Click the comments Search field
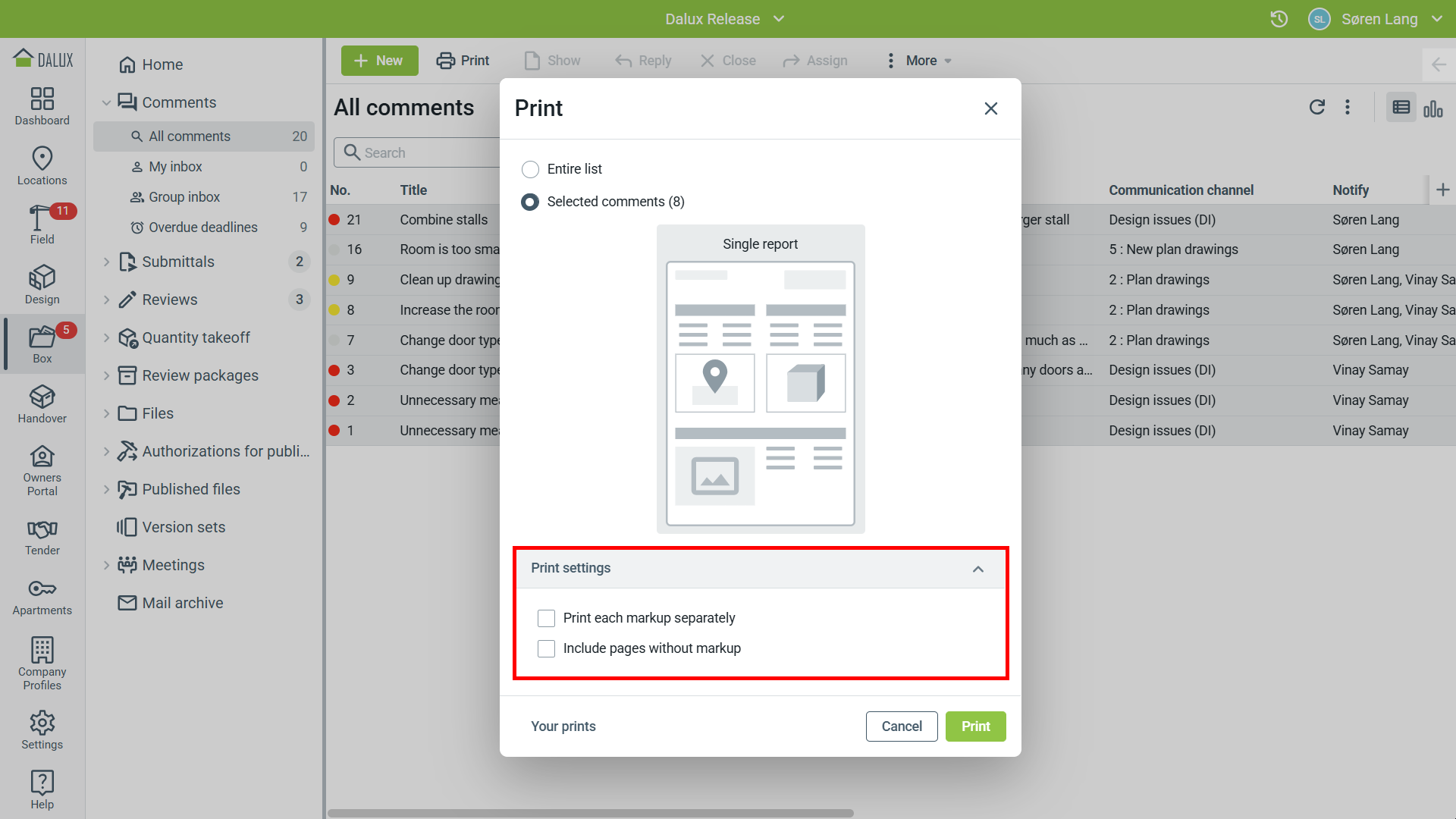The width and height of the screenshot is (1456, 819). pyautogui.click(x=417, y=152)
